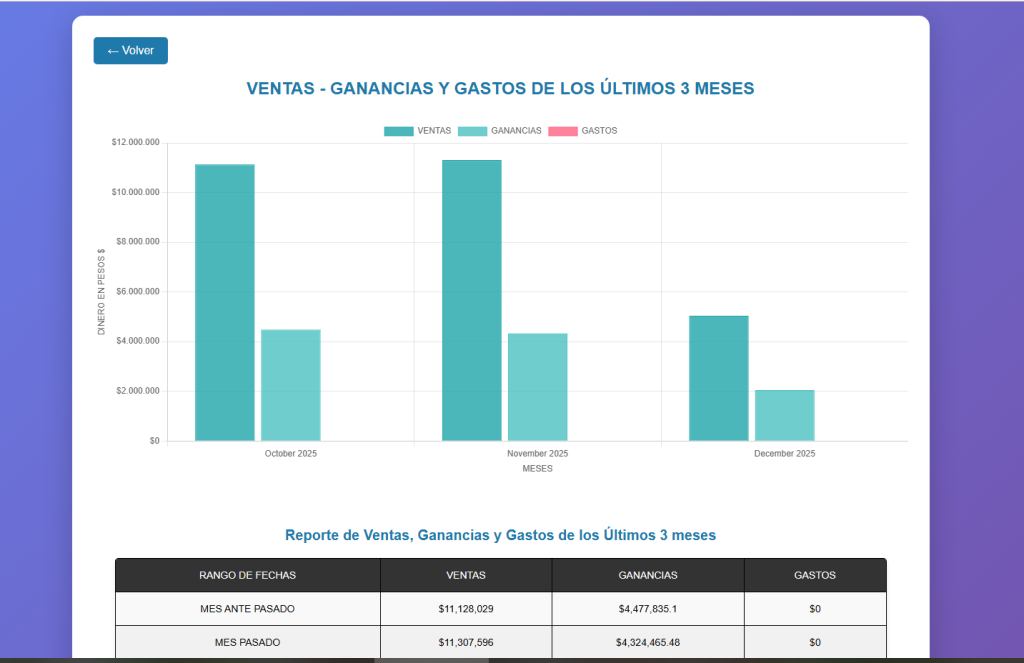Click the VENTAS table column header
The height and width of the screenshot is (663, 1024).
(466, 575)
